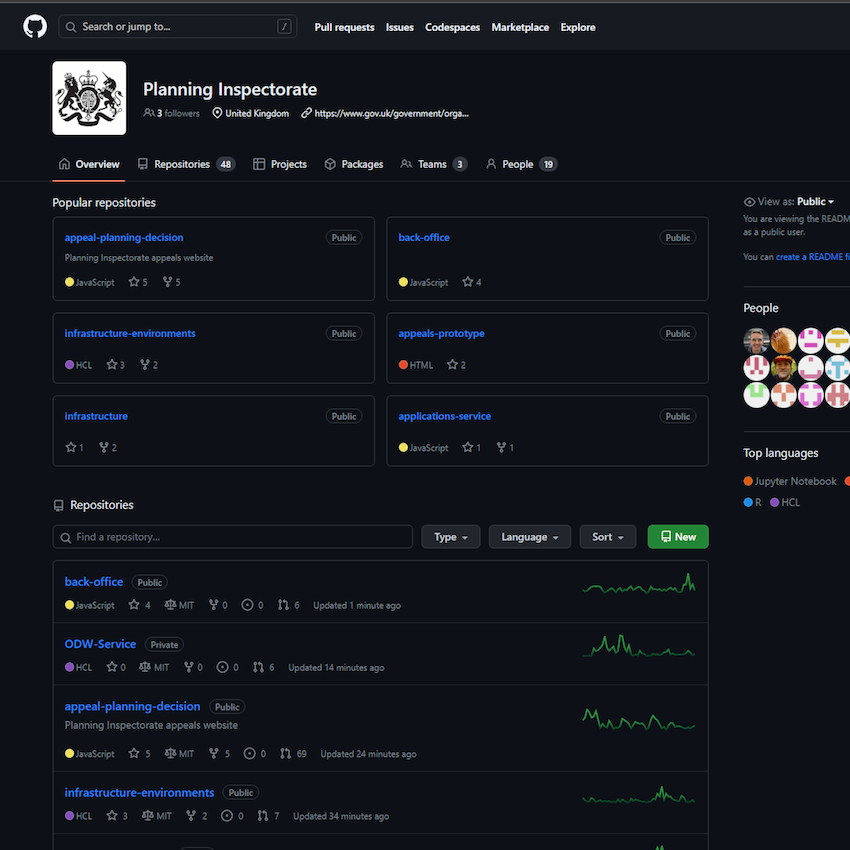Expand the Language filter dropdown
The width and height of the screenshot is (850, 850).
(x=530, y=537)
